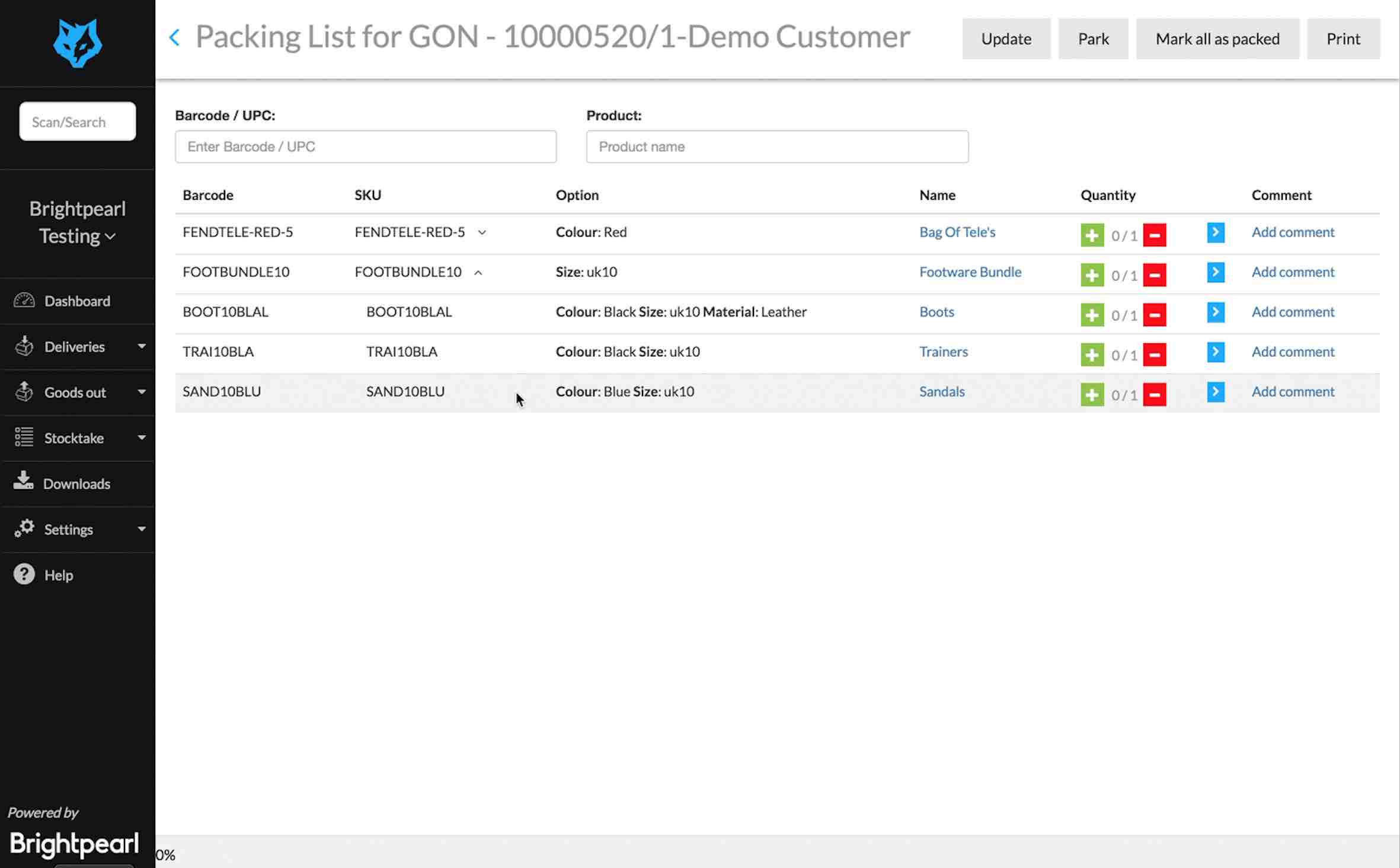Decrease quantity for Boots
Viewport: 1400px width, 868px height.
pos(1154,314)
